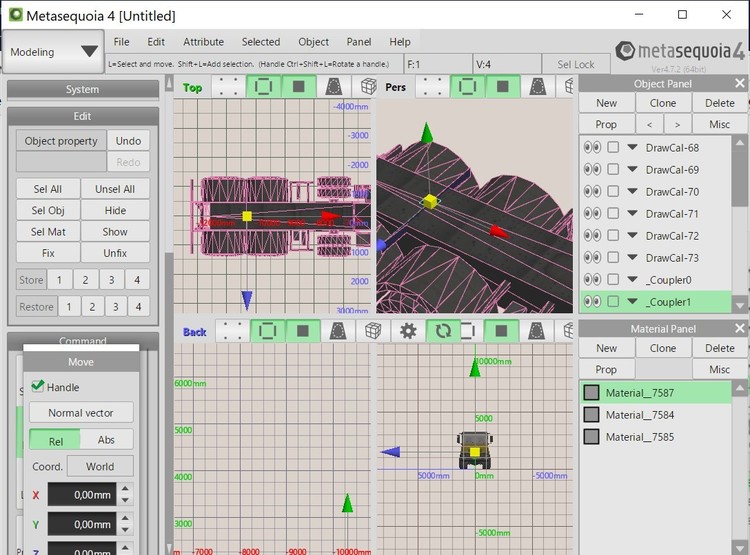Click the Object property button
Viewport: 750px width, 555px height.
(61, 141)
